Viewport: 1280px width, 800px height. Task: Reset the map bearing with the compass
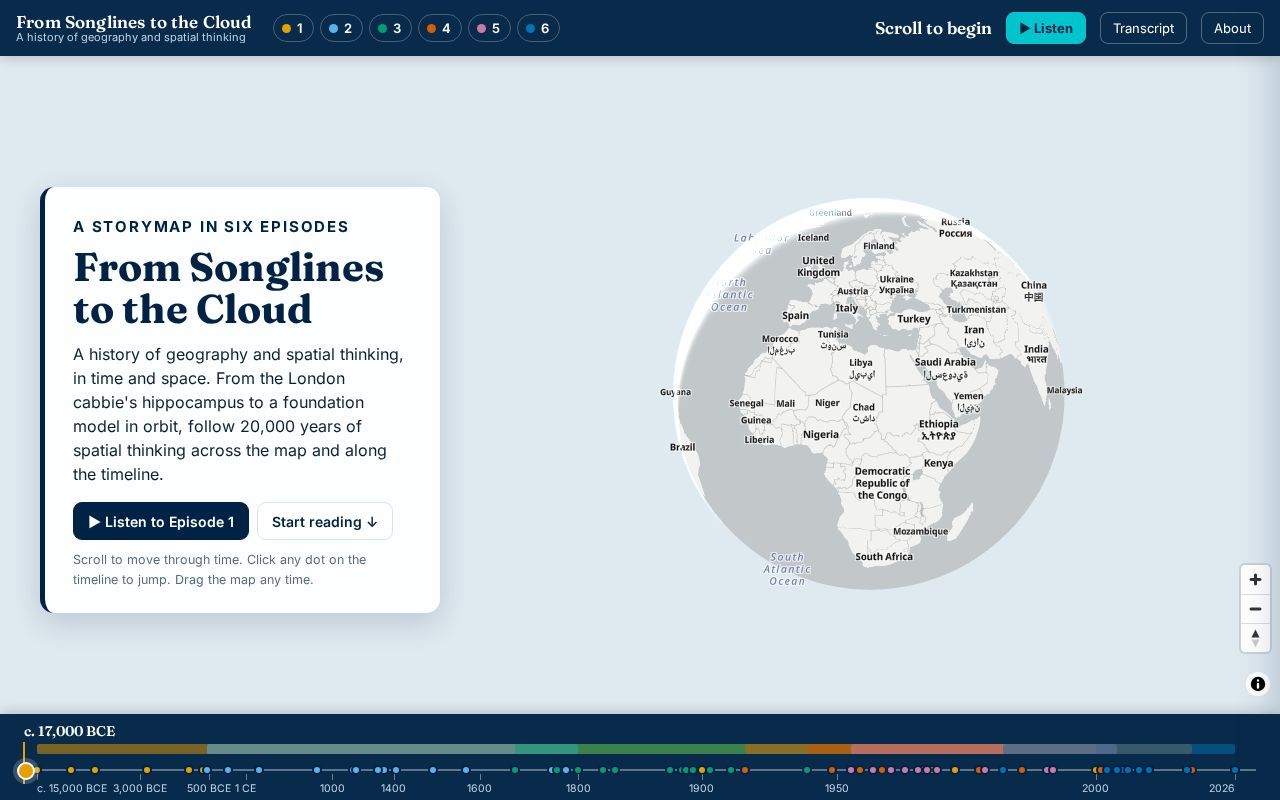tap(1255, 638)
